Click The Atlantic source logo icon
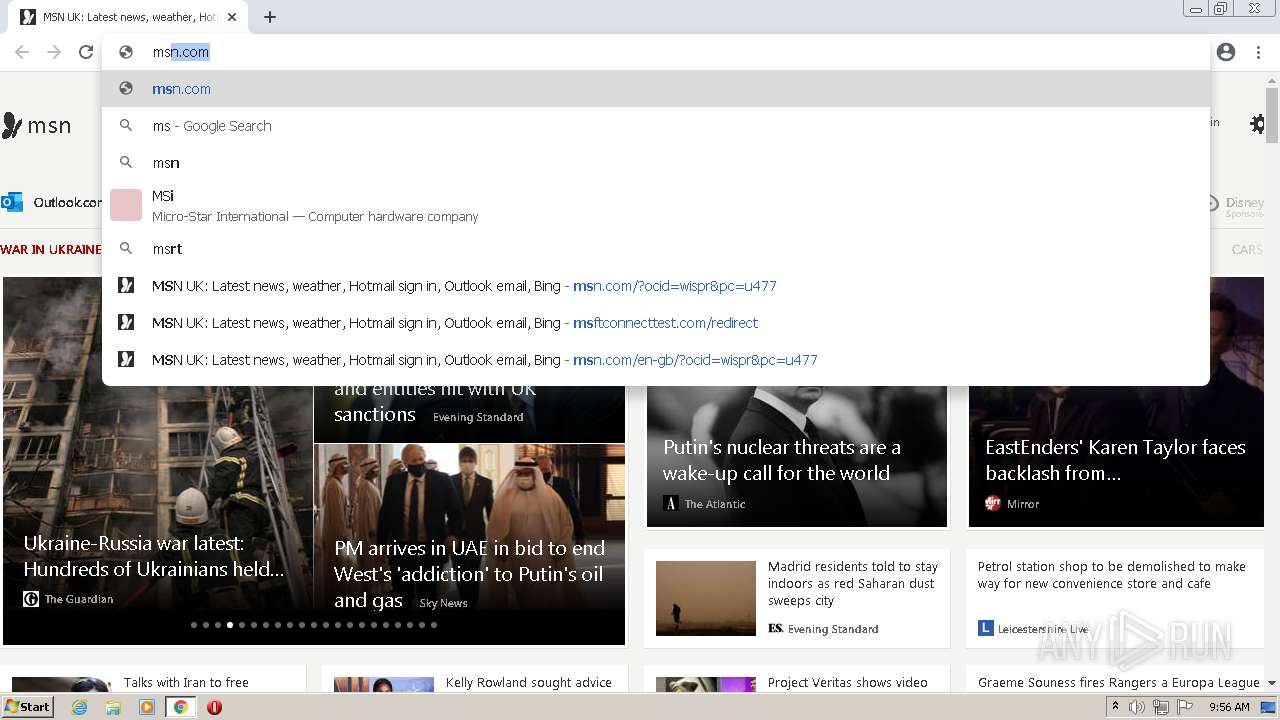1280x720 pixels. pyautogui.click(x=672, y=504)
